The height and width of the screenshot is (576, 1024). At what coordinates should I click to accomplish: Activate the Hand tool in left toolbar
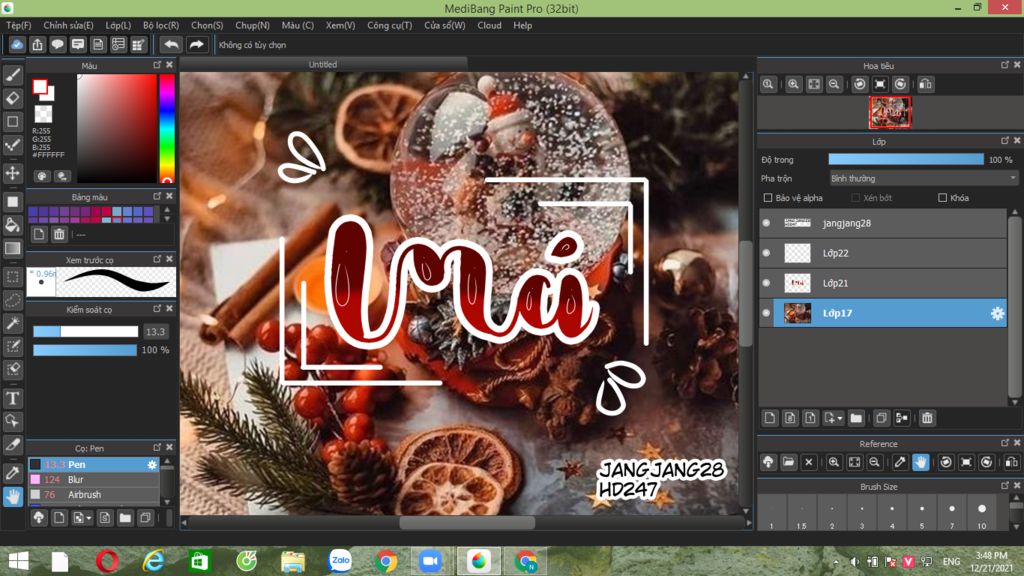[x=12, y=497]
